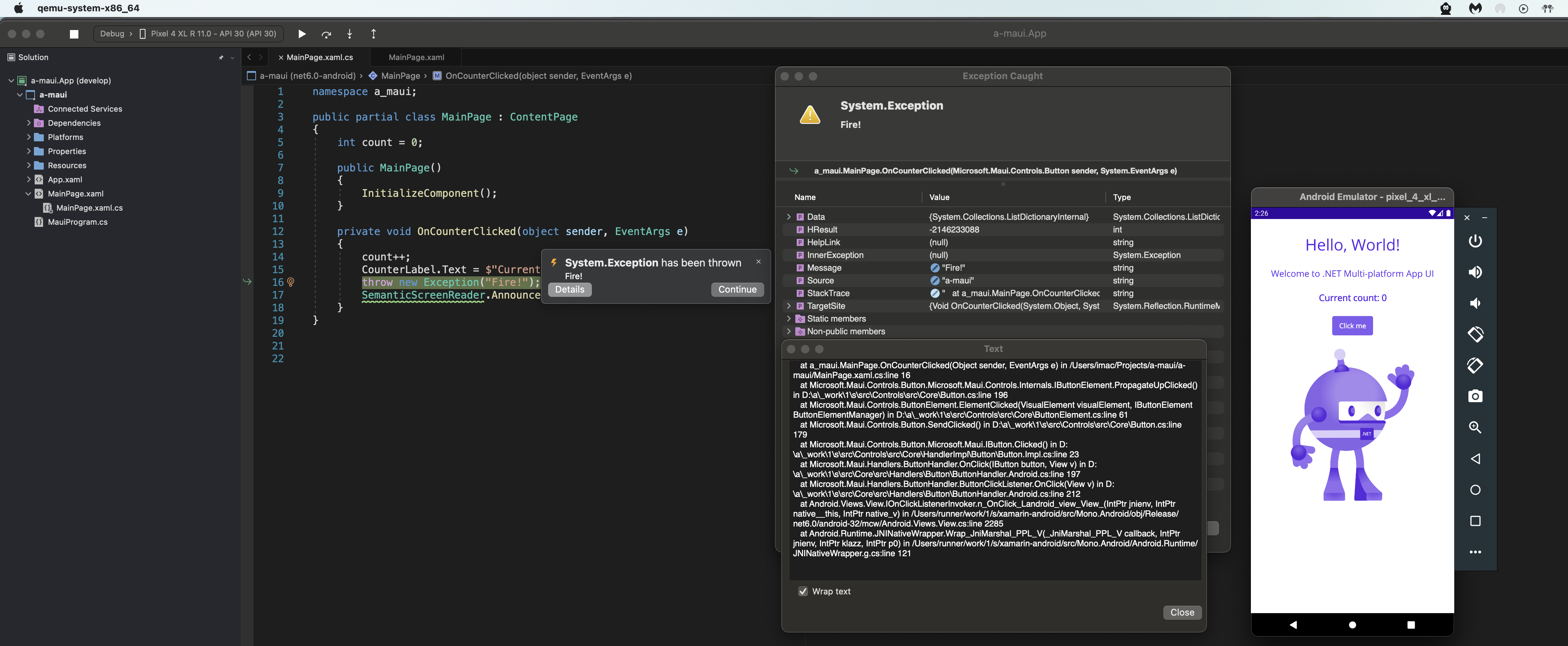The width and height of the screenshot is (1568, 646).
Task: Stop debugging with the square stop button
Action: tap(74, 34)
